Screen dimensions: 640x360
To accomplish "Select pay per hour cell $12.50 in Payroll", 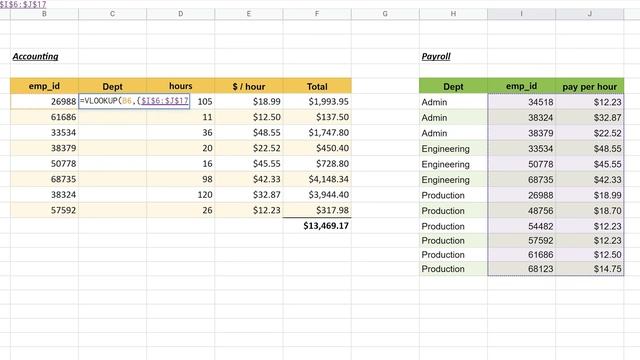I will [x=589, y=254].
